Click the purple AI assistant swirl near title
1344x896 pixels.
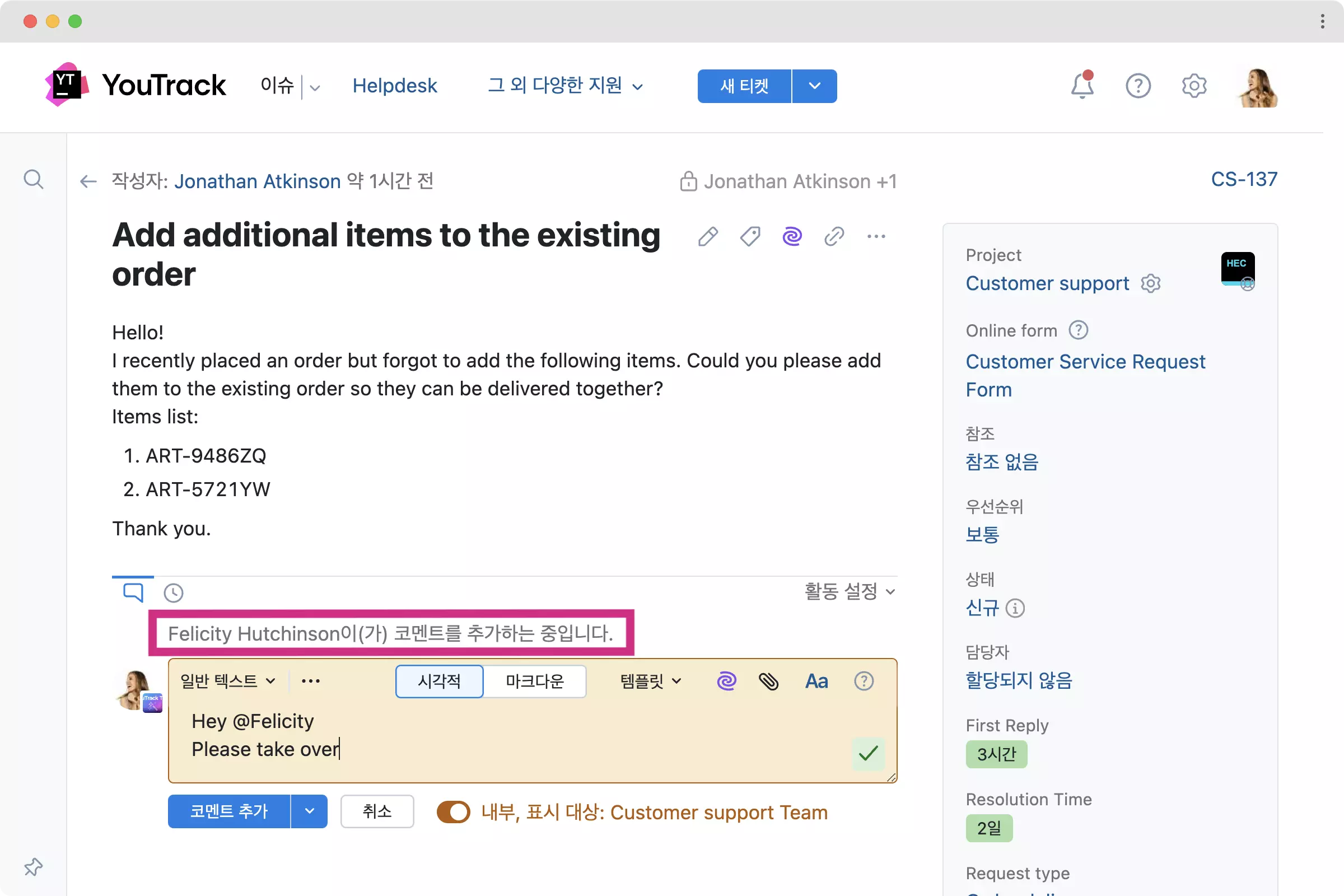(792, 236)
